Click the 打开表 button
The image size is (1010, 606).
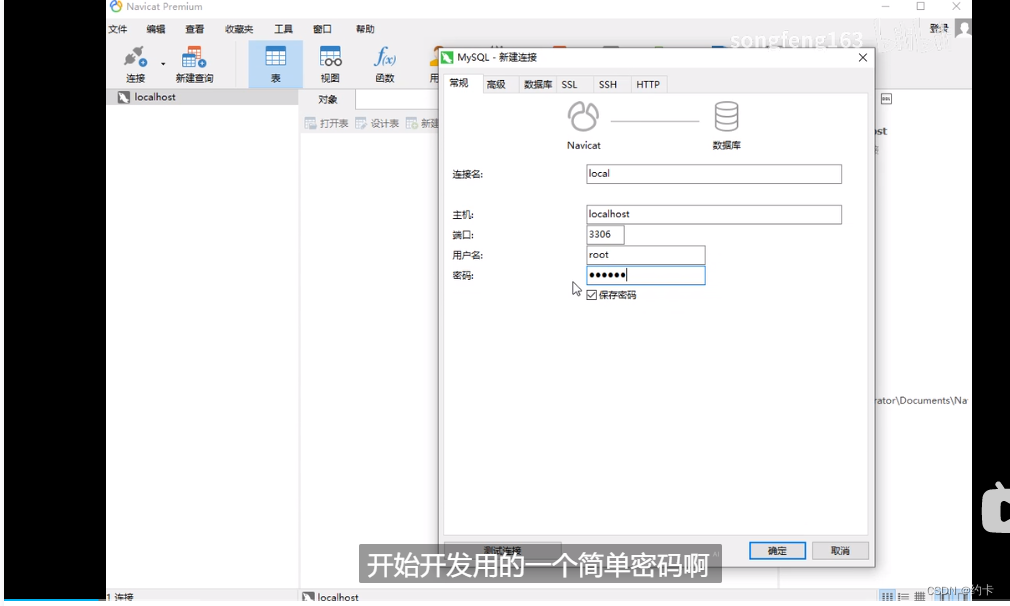(x=327, y=123)
